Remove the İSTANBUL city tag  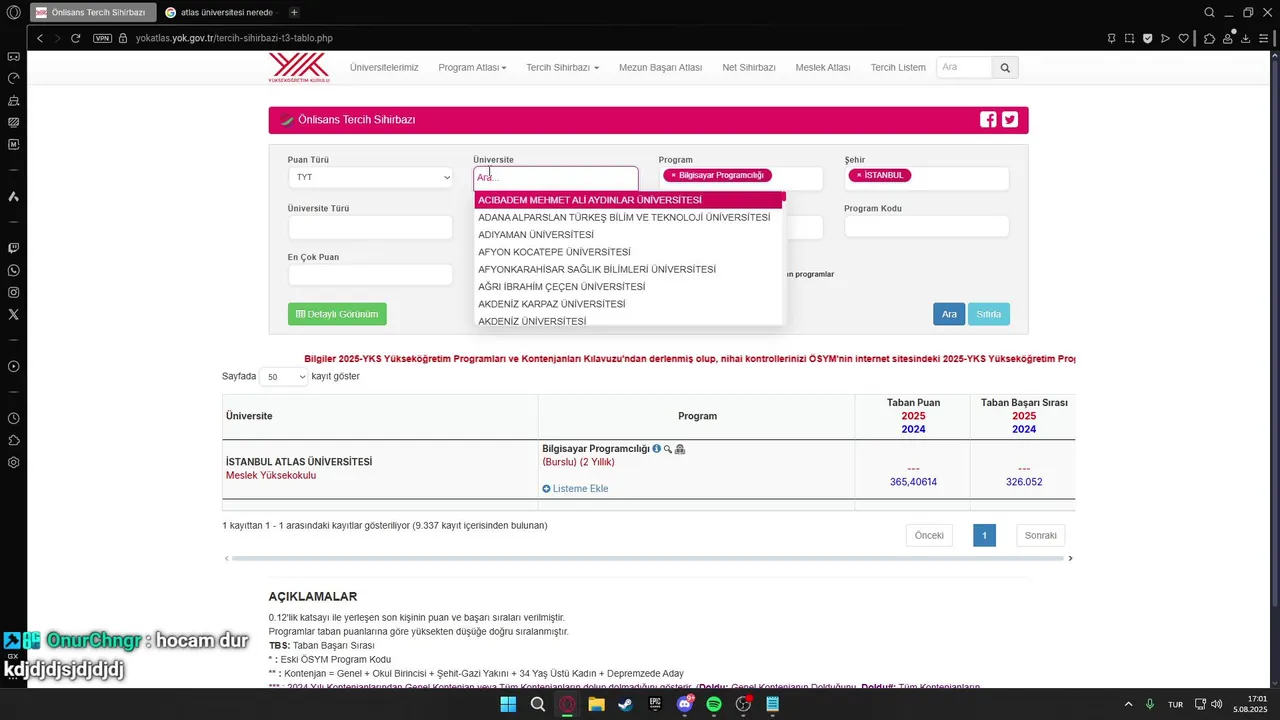[x=858, y=175]
